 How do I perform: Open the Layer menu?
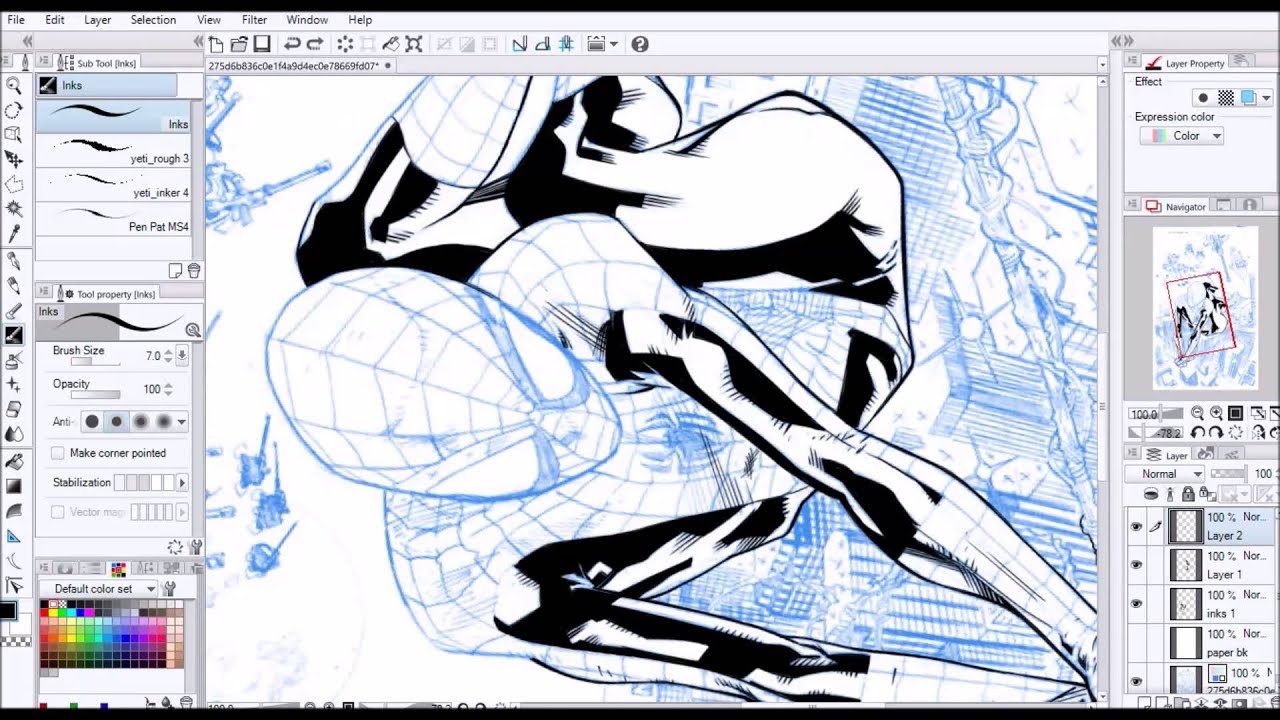click(x=98, y=19)
